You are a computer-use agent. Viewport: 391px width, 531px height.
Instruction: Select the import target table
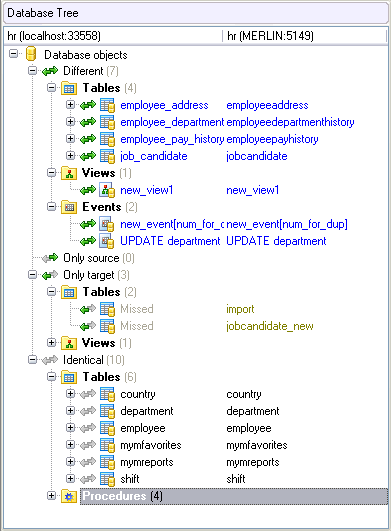point(240,309)
